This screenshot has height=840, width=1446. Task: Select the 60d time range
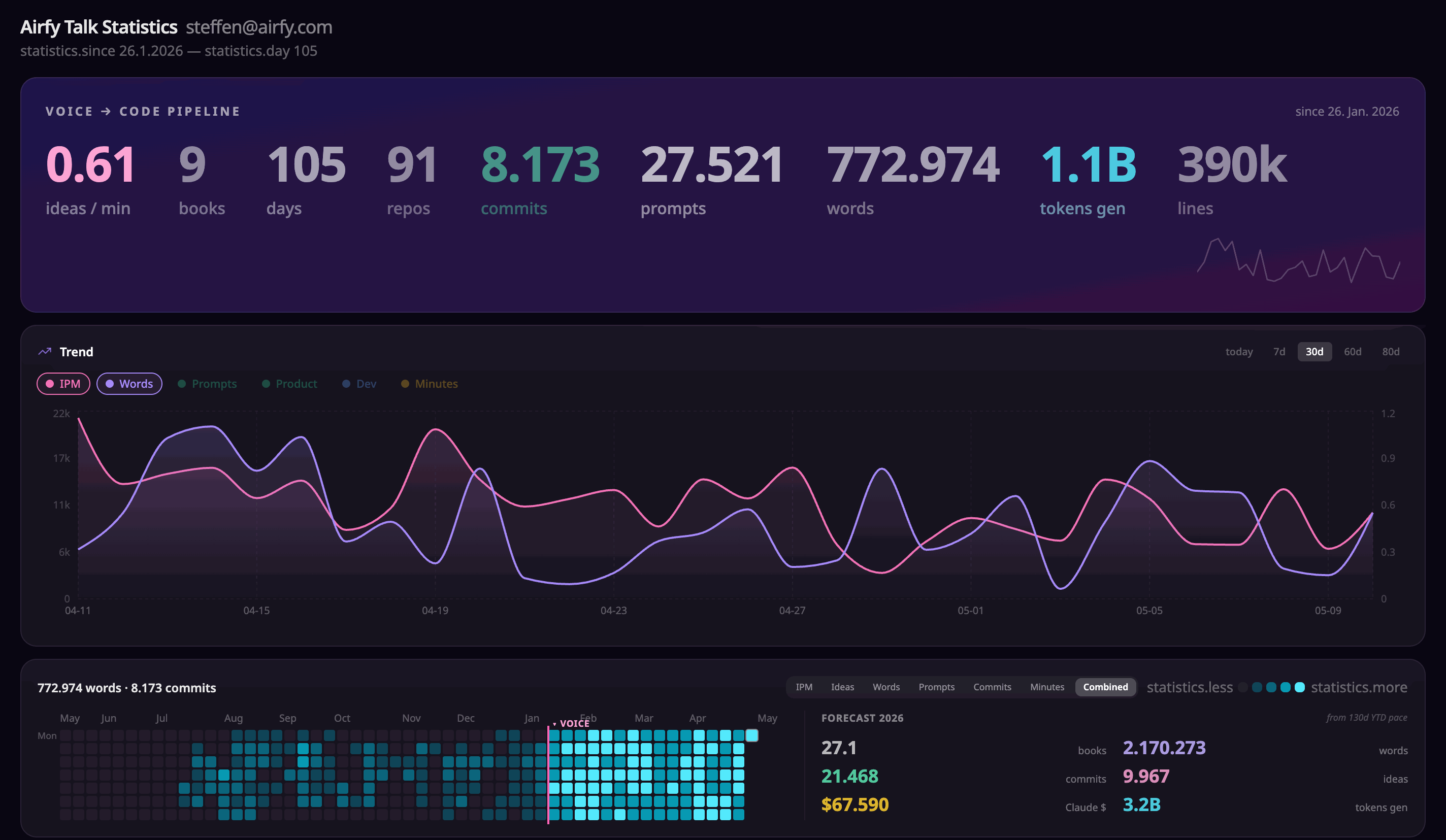pos(1353,352)
